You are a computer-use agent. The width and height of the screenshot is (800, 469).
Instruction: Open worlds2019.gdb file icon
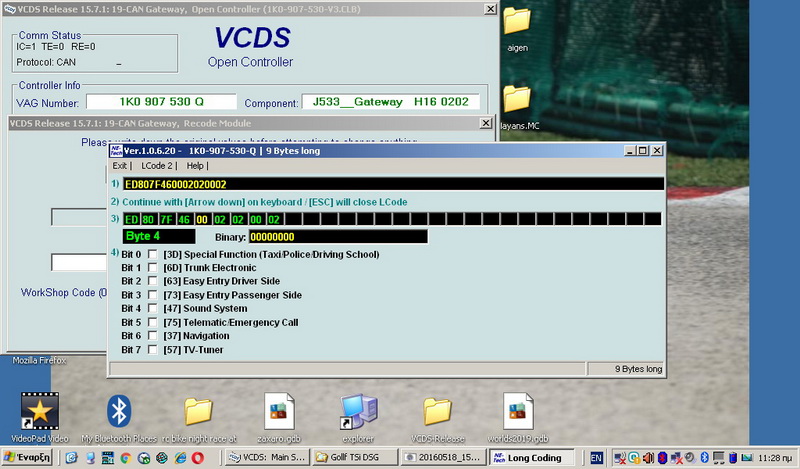coord(518,411)
